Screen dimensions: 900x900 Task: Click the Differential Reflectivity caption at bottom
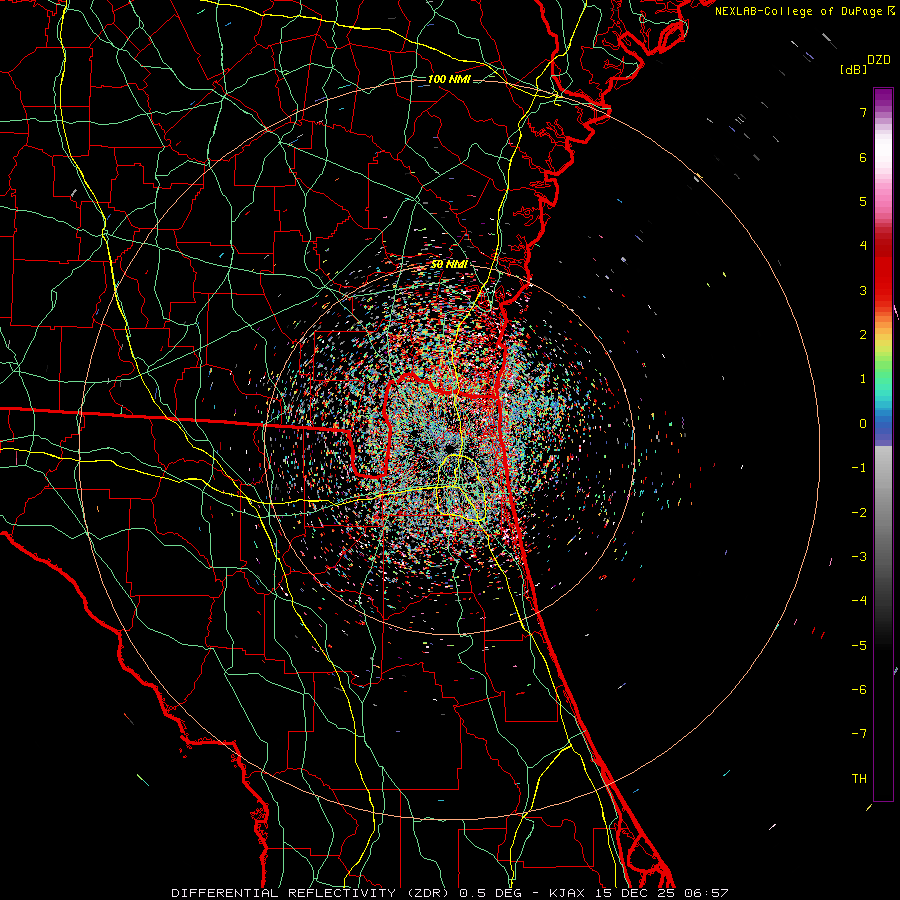(450, 893)
